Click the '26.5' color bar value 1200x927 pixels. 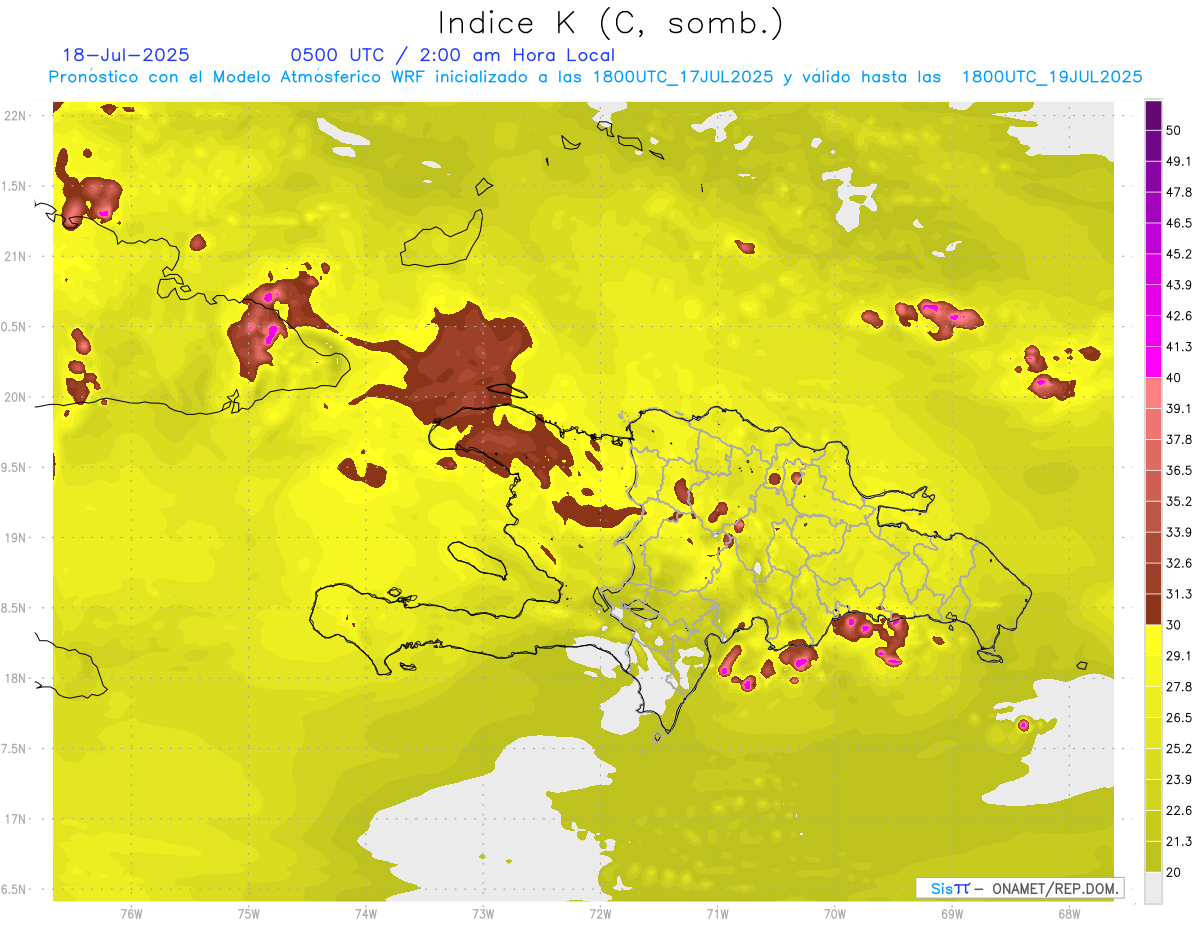(1178, 718)
